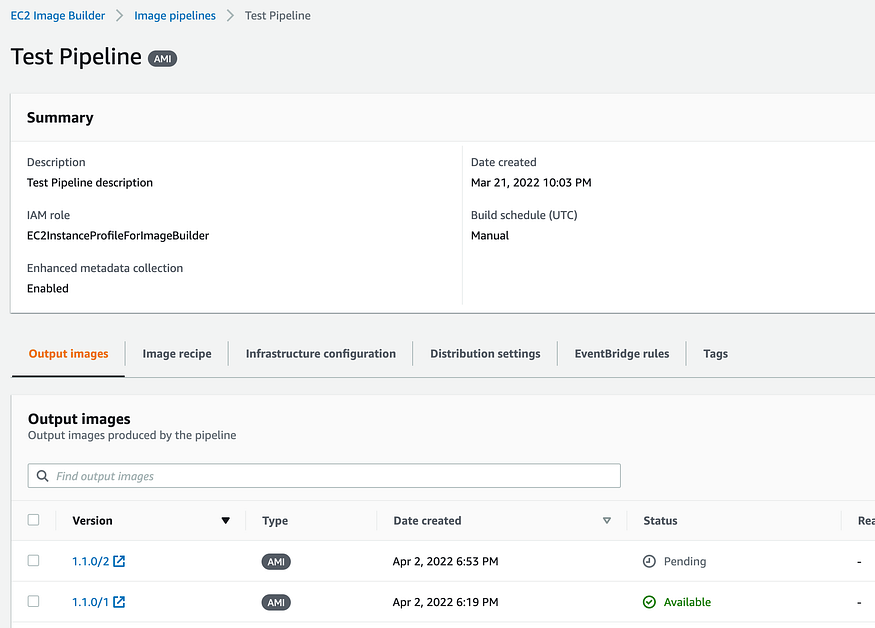Viewport: 875px width, 628px height.
Task: Click the 'Summary' panel heading
Action: [60, 118]
